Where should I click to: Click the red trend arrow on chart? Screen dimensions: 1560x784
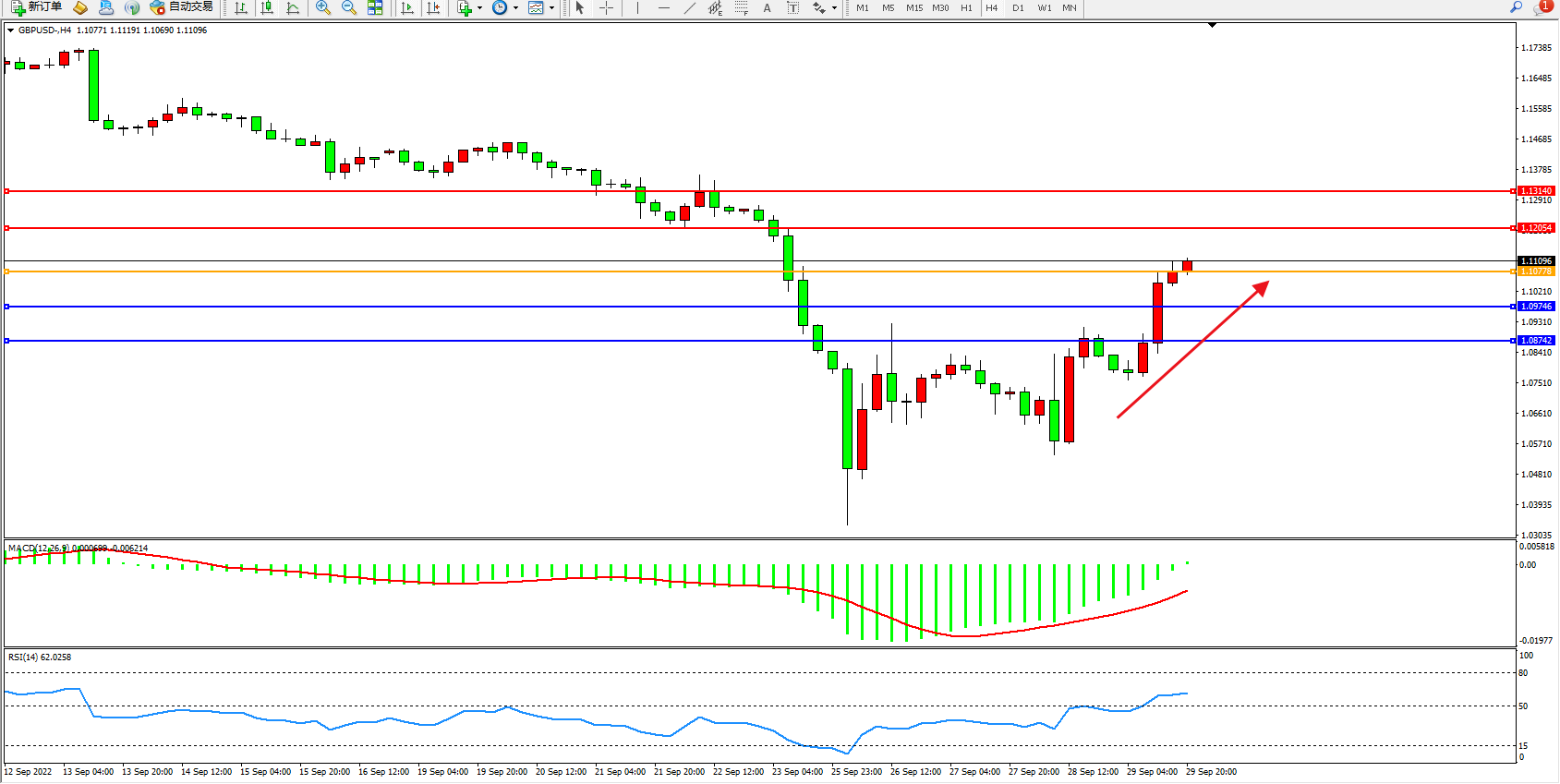point(1192,350)
